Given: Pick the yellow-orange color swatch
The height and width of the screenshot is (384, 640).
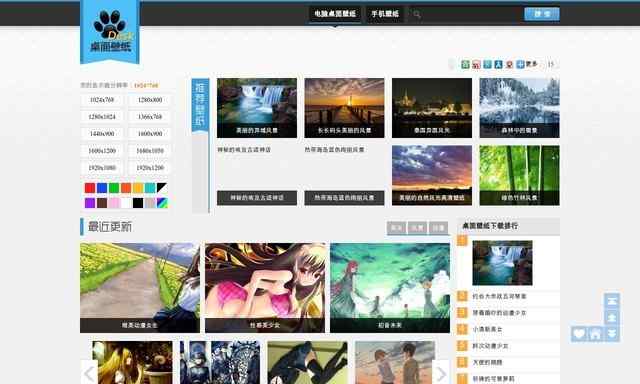Looking at the screenshot, I should point(138,188).
